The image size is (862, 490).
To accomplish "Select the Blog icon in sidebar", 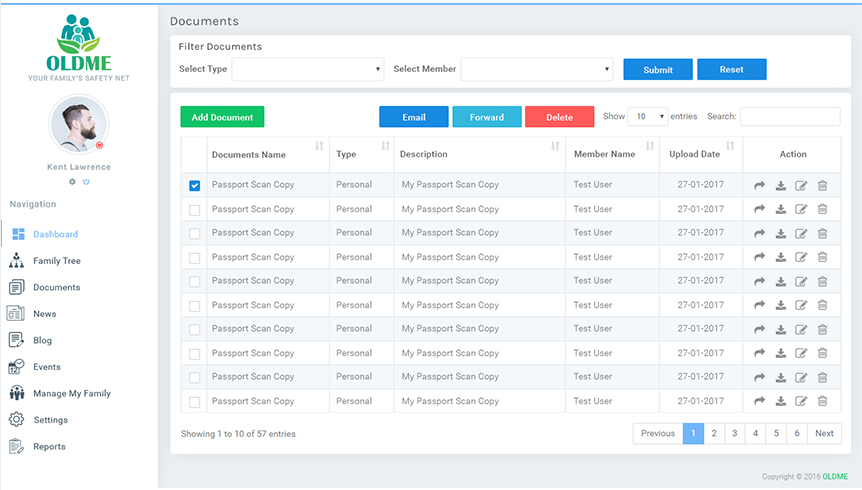I will [x=16, y=340].
